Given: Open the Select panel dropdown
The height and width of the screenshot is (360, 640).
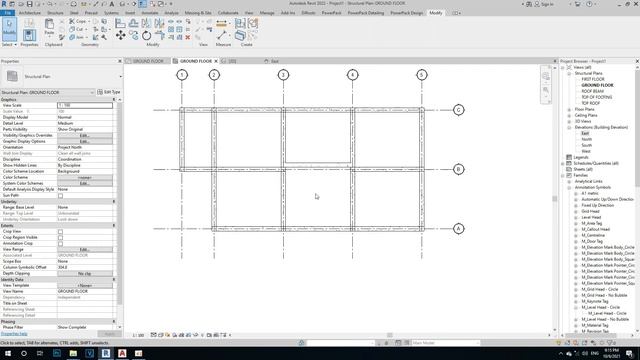Looking at the screenshot, I should [x=9, y=44].
